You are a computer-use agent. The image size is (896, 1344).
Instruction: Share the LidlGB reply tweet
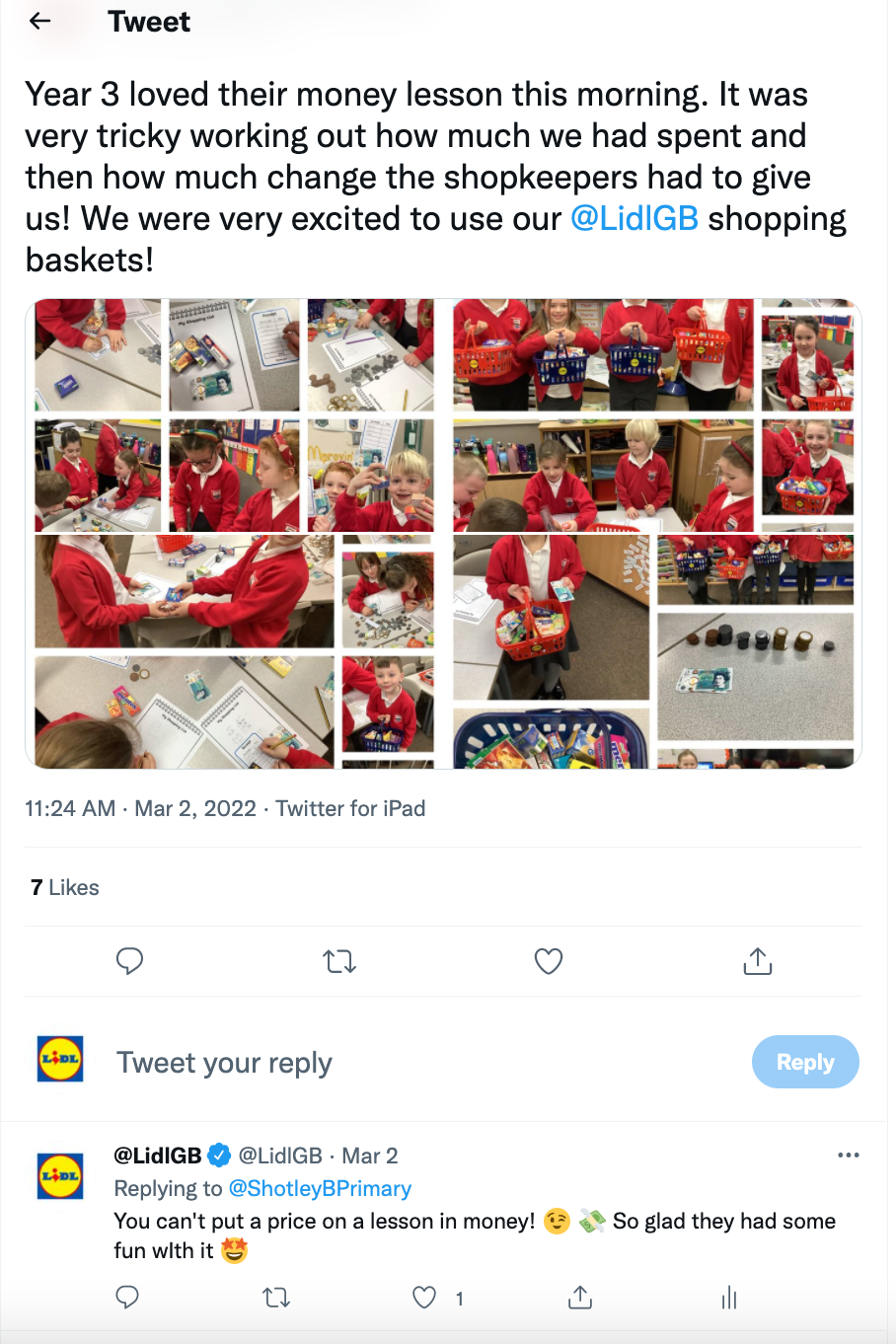580,1298
